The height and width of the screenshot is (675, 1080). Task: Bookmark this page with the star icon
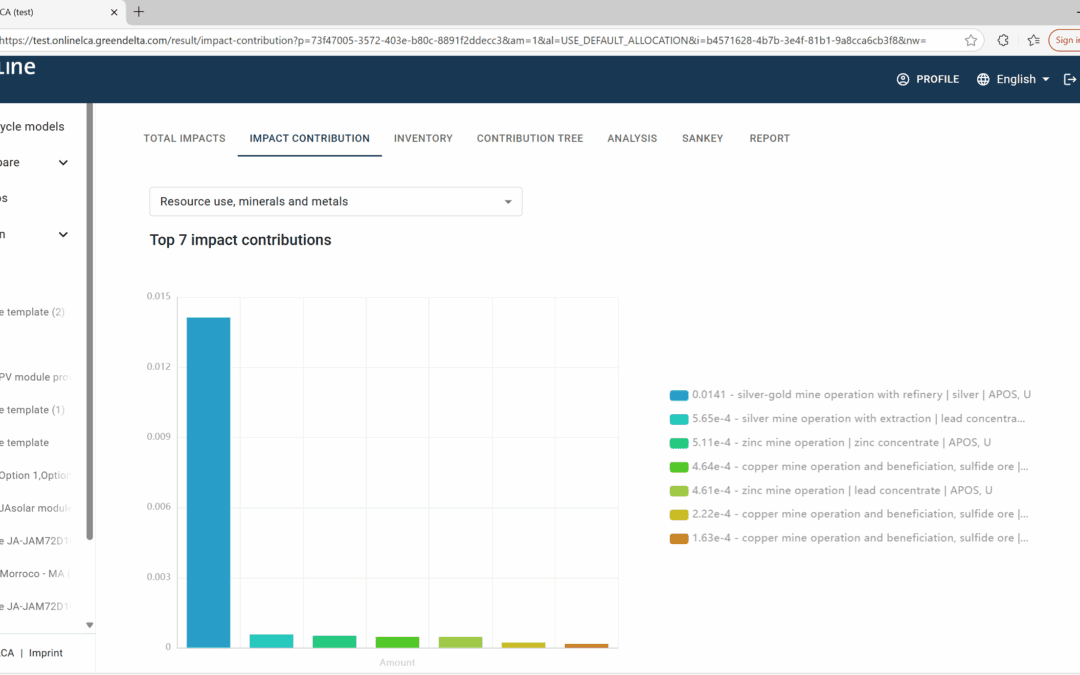click(971, 40)
